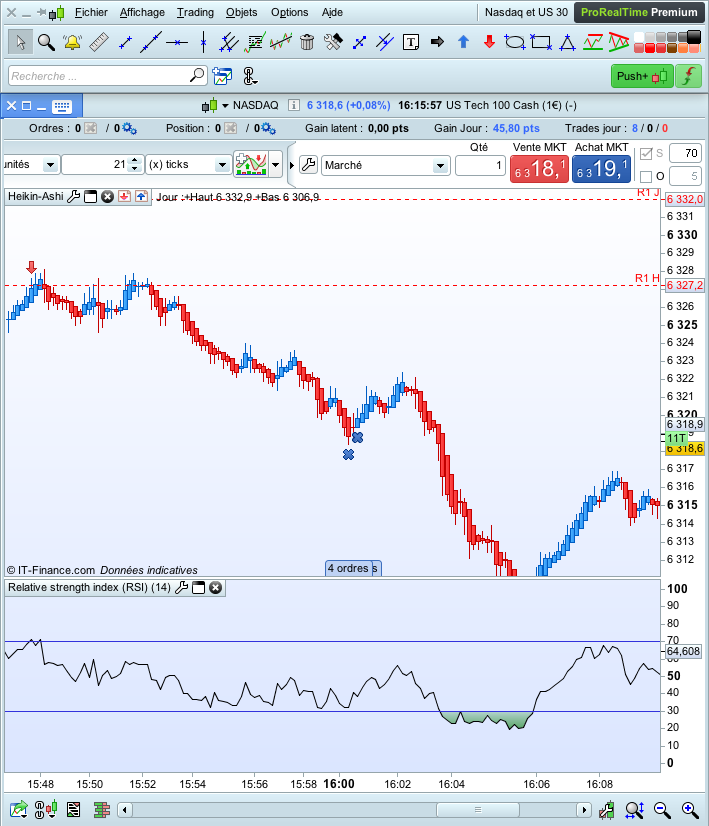
Task: Select the vertical line tool
Action: (203, 42)
